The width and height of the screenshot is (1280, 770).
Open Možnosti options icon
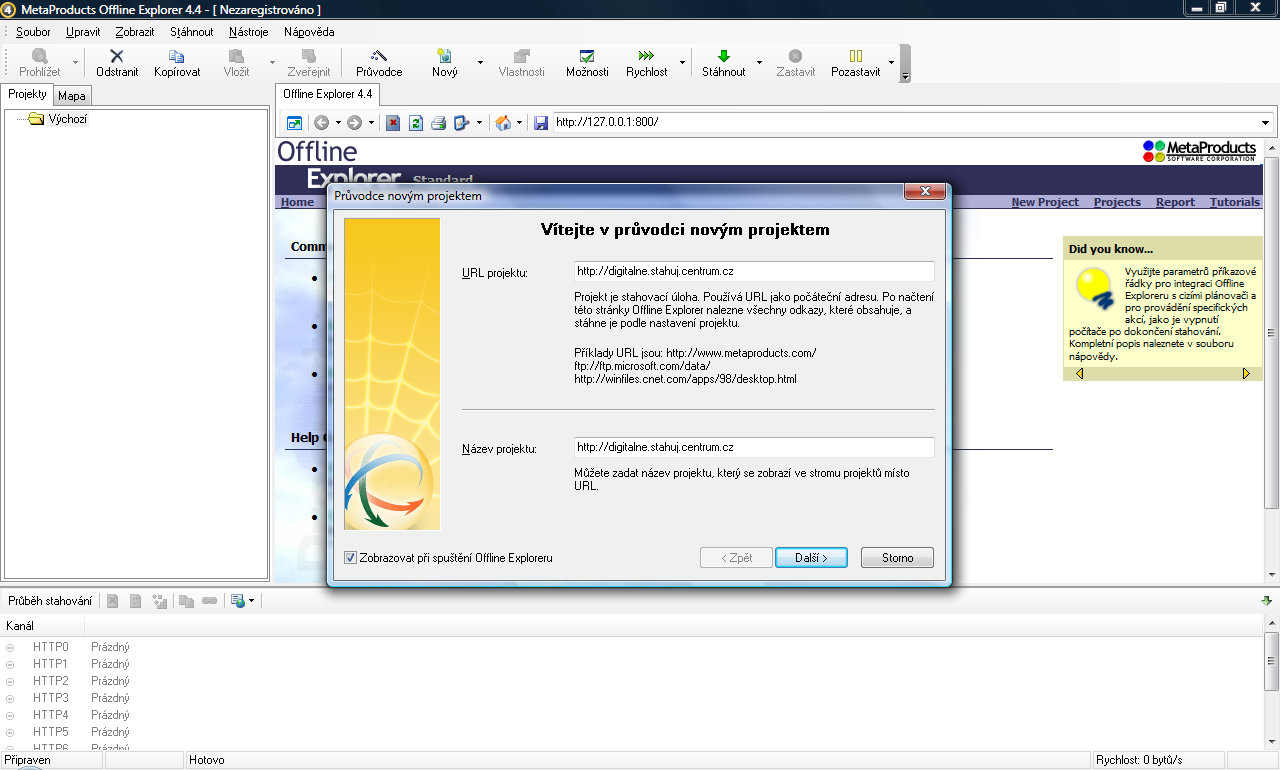point(587,57)
